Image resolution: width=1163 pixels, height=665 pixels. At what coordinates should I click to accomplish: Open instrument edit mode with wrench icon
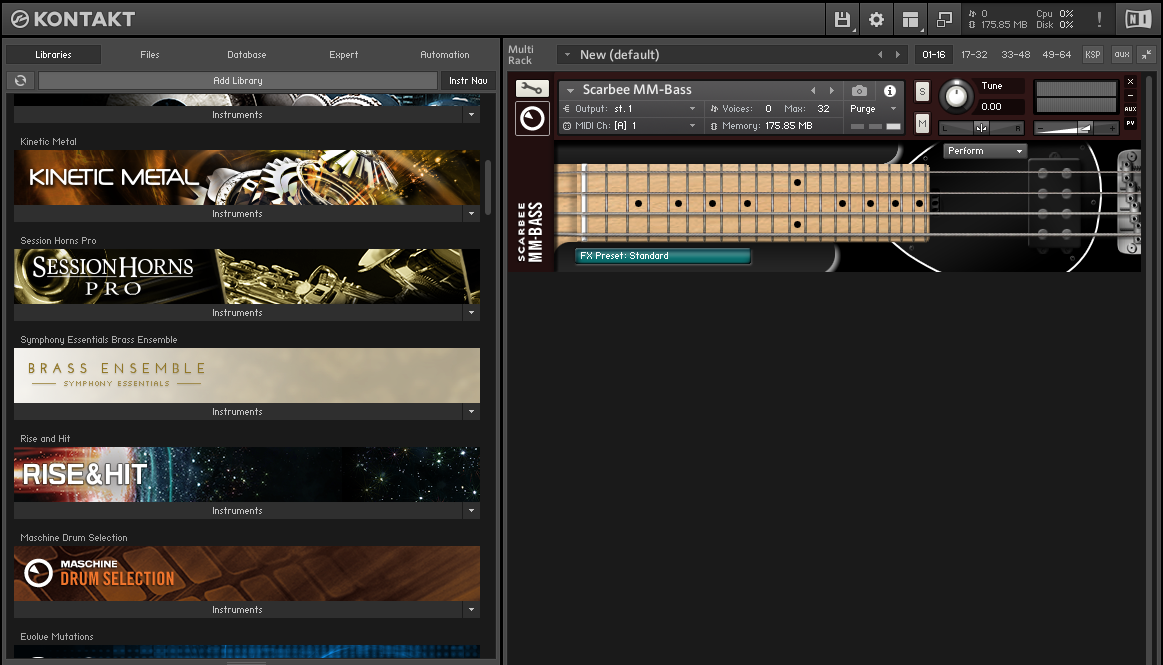click(x=532, y=89)
